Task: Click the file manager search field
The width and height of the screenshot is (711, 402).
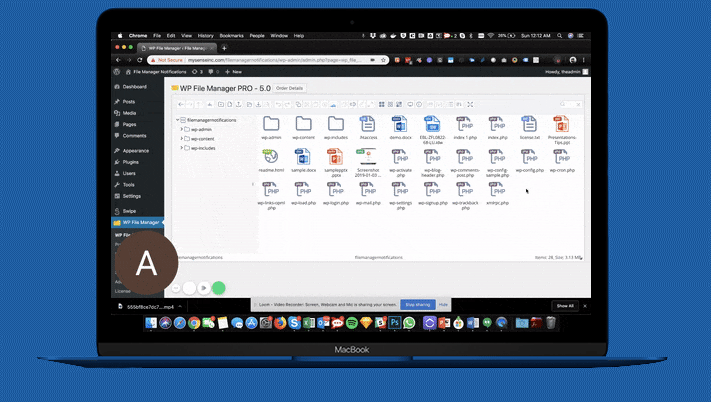Action: (570, 104)
